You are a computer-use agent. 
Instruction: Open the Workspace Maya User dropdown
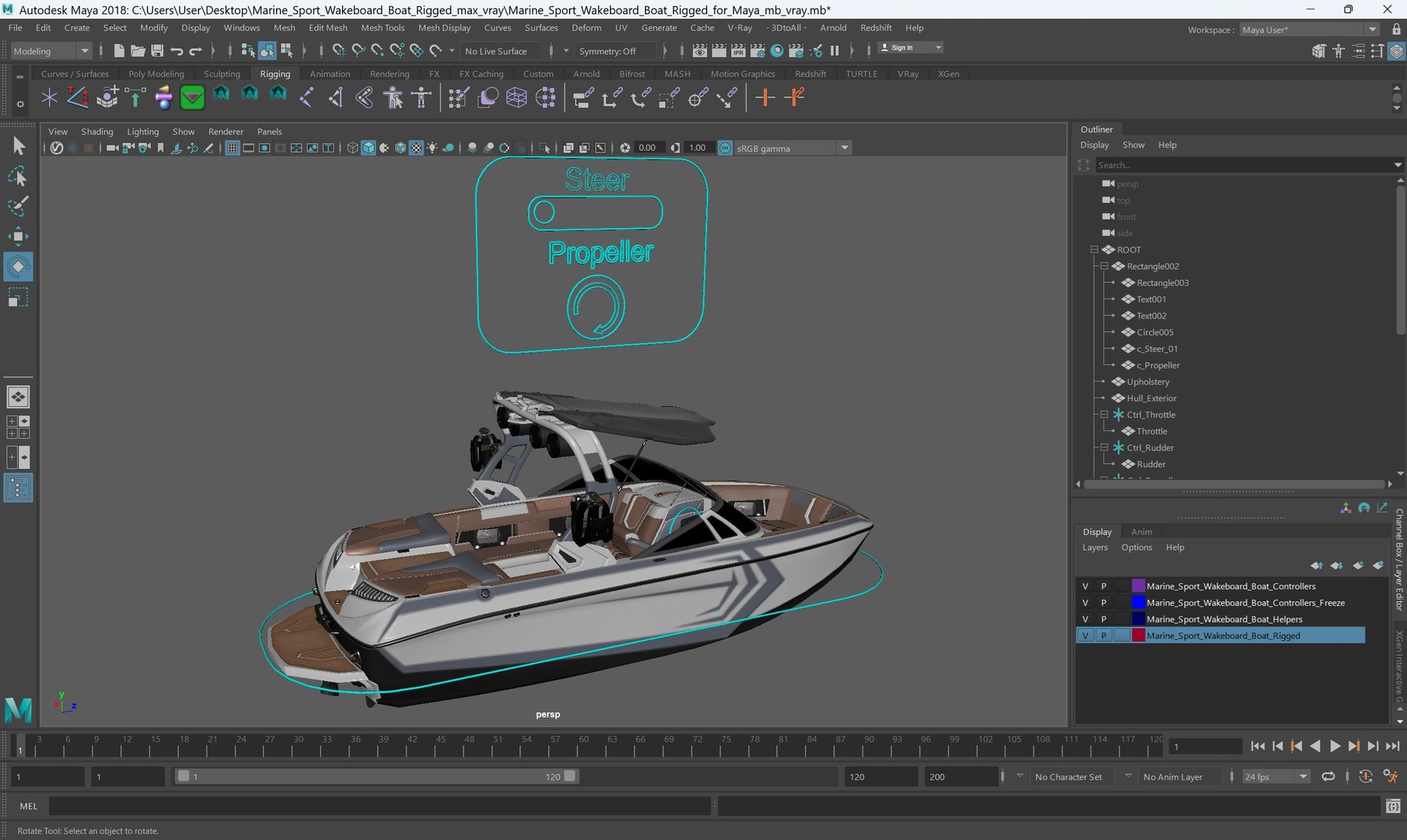click(1309, 30)
